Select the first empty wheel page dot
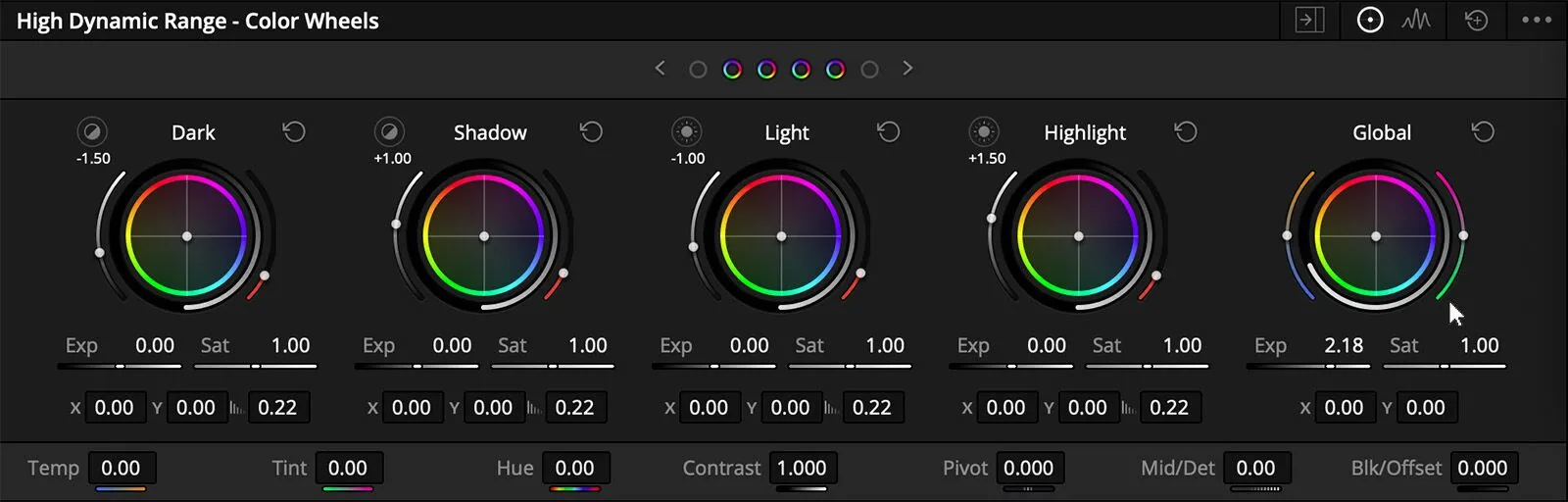The image size is (1568, 502). click(698, 70)
